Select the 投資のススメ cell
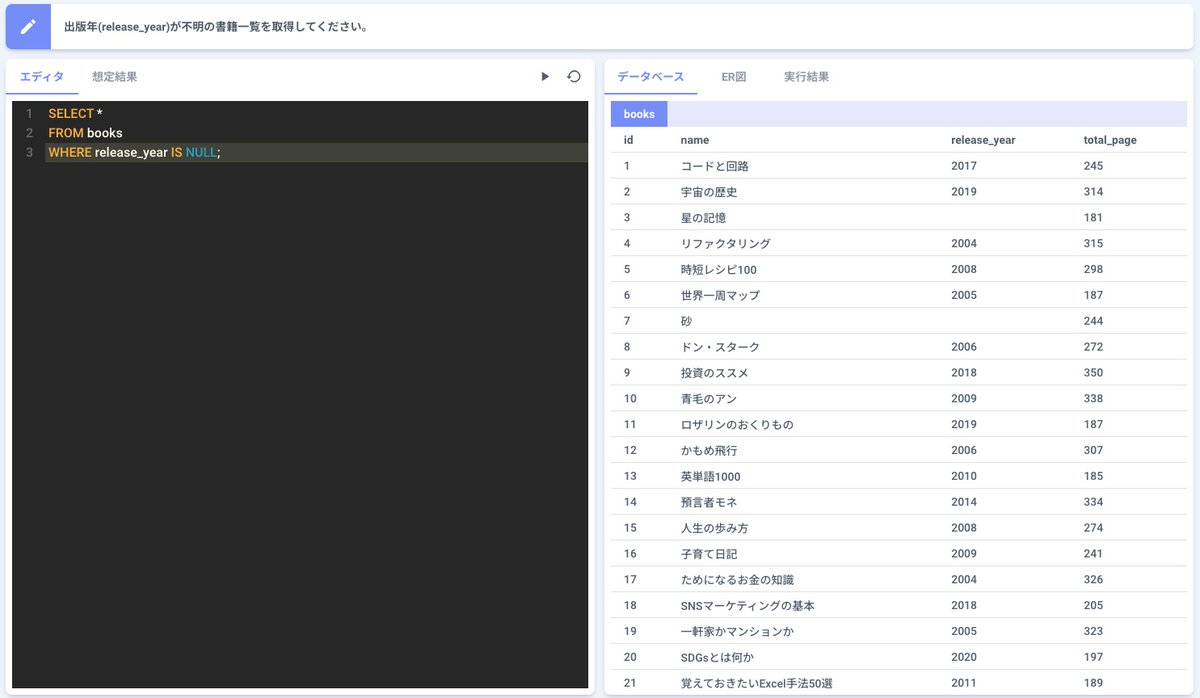This screenshot has width=1200, height=698. coord(714,373)
